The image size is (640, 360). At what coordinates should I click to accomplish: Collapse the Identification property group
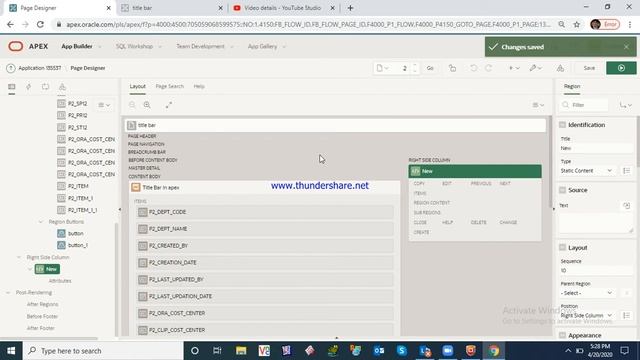(562, 125)
